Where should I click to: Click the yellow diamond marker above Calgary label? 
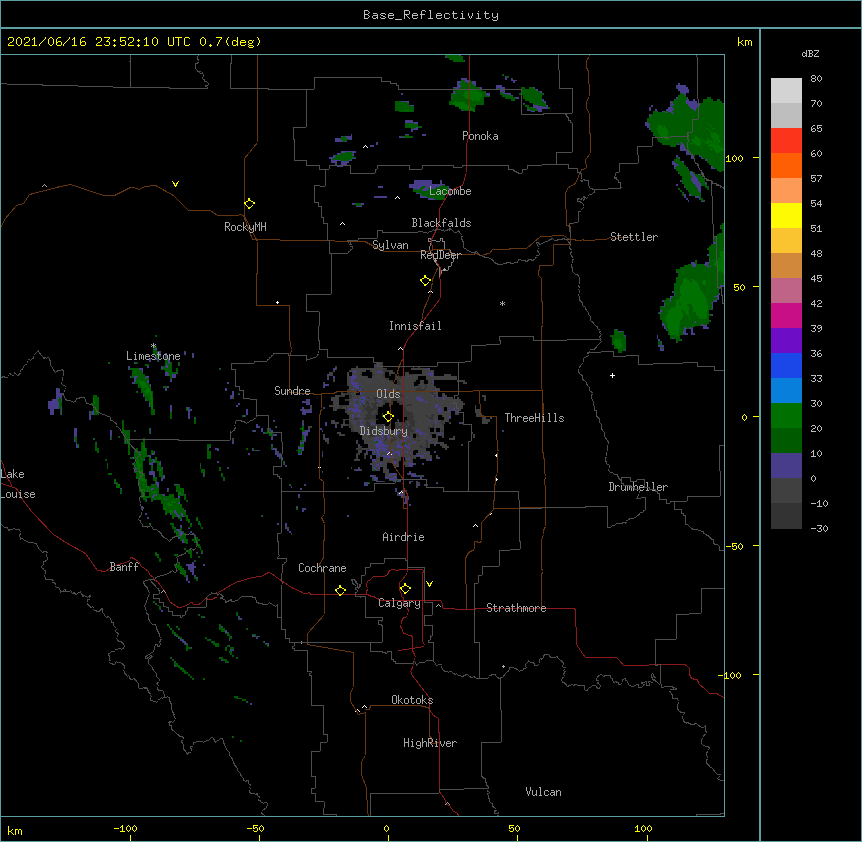(x=405, y=589)
